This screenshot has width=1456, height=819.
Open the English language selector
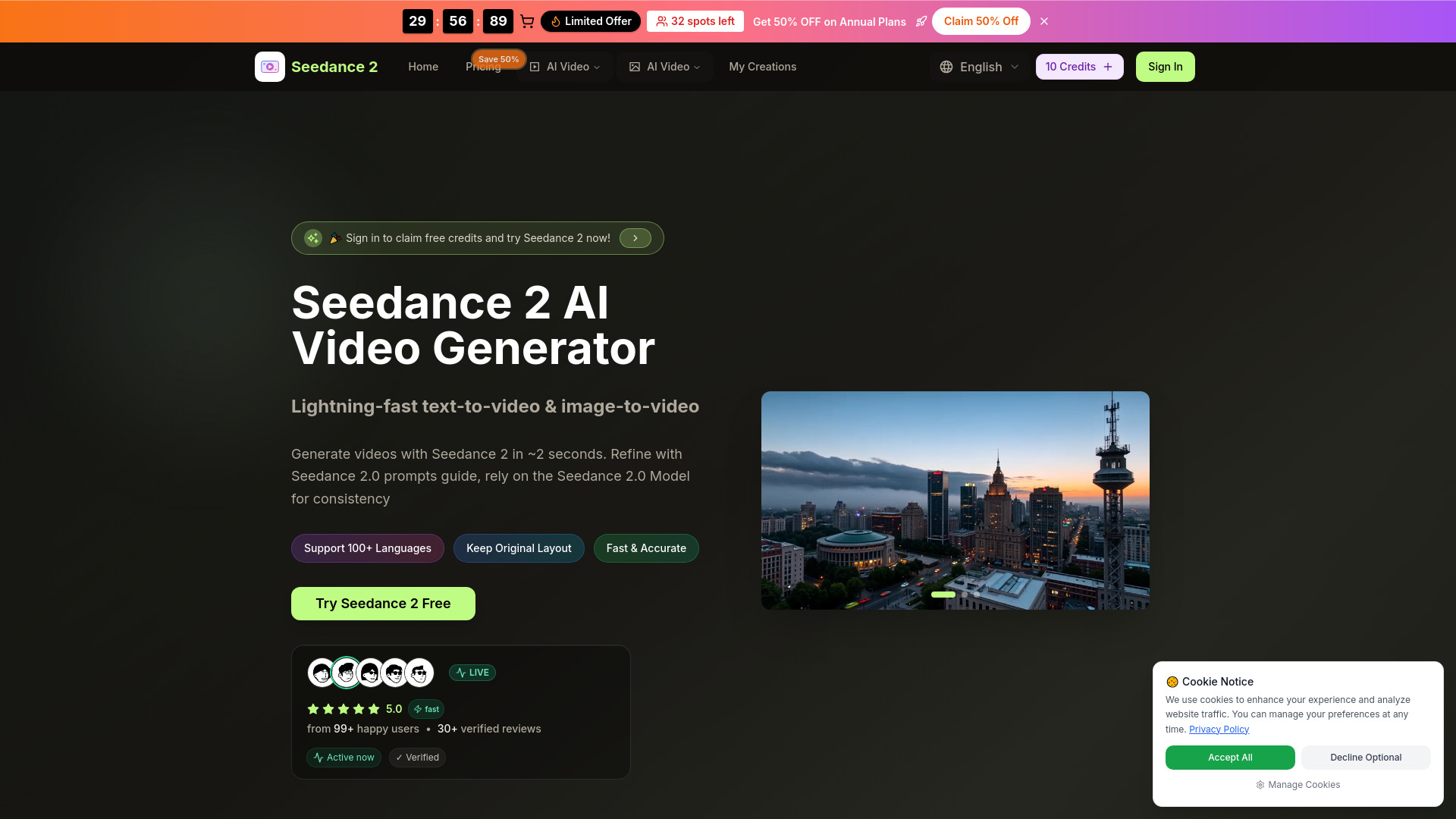click(x=980, y=67)
